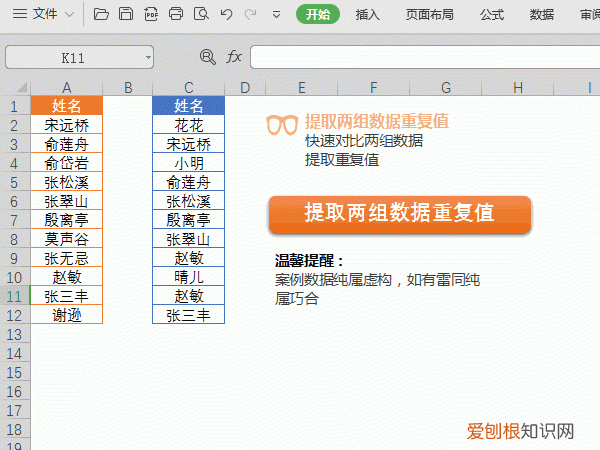Select cell 张三丰 in column A
This screenshot has width=600, height=450.
67,296
